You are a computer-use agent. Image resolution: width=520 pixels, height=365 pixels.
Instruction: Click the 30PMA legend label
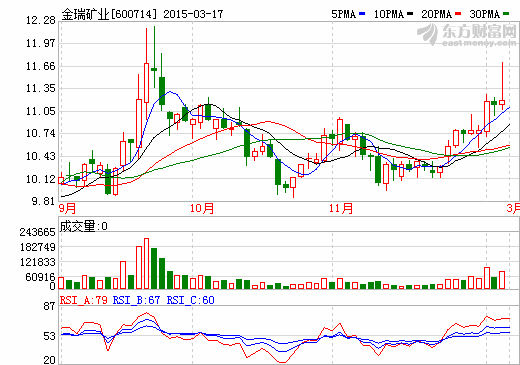pos(485,14)
